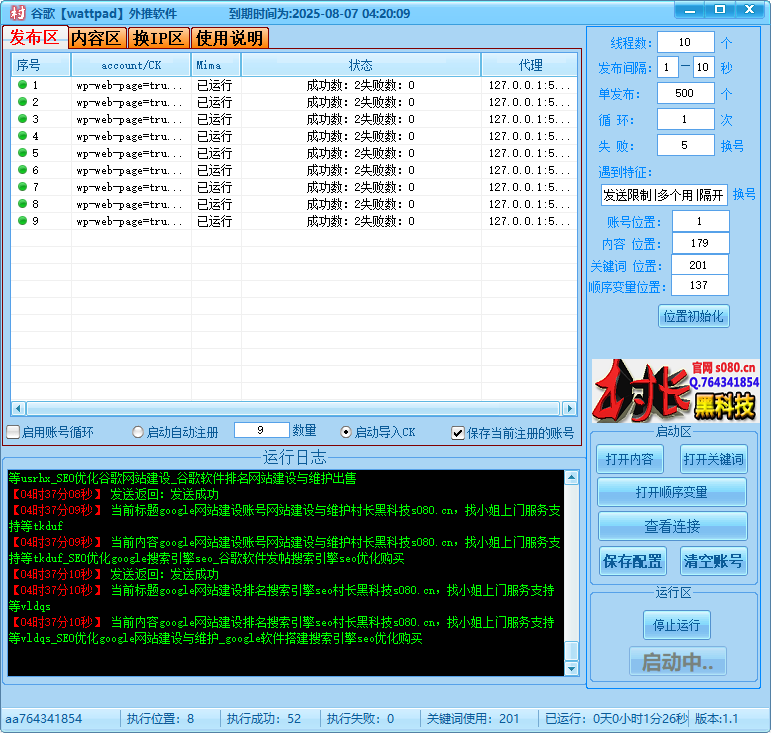Click the 村长黑科技 logo banner
This screenshot has width=771, height=733.
[x=675, y=391]
